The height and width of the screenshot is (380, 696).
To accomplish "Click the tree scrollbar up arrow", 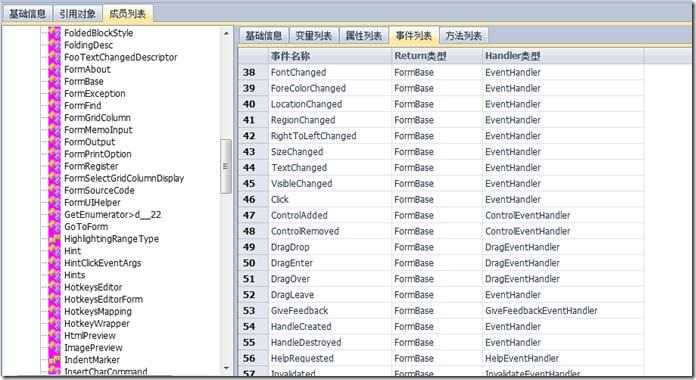I will click(226, 33).
